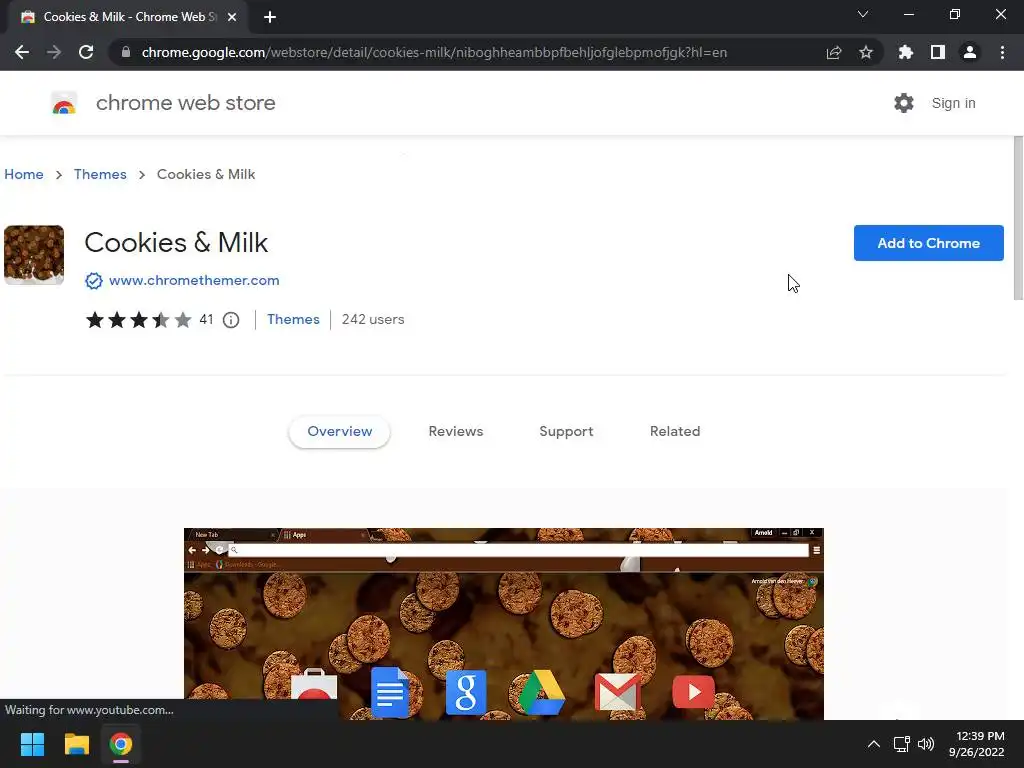1024x768 pixels.
Task: Click the forward navigation arrow
Action: pos(54,52)
